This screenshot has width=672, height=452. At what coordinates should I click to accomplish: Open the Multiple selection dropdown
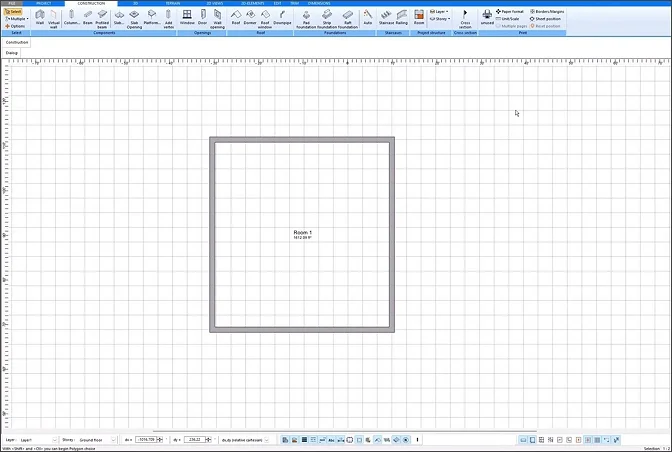pos(17,19)
